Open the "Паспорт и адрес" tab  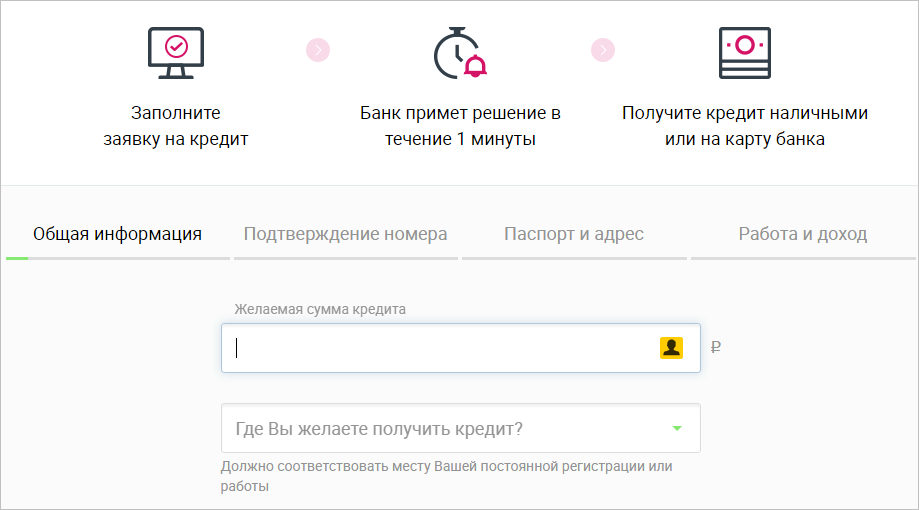(574, 234)
